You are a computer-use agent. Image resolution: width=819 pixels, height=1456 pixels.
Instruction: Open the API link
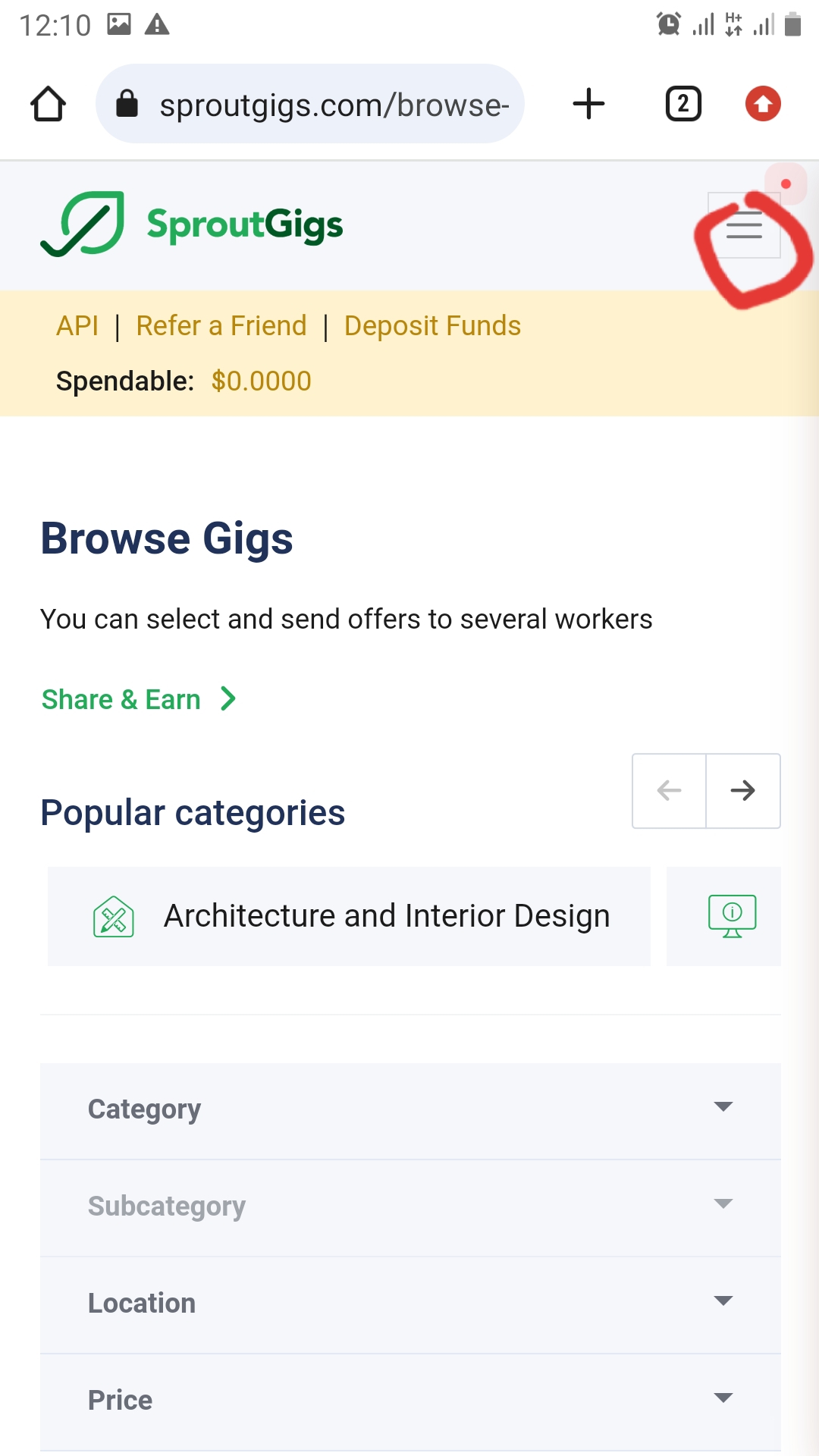(77, 326)
